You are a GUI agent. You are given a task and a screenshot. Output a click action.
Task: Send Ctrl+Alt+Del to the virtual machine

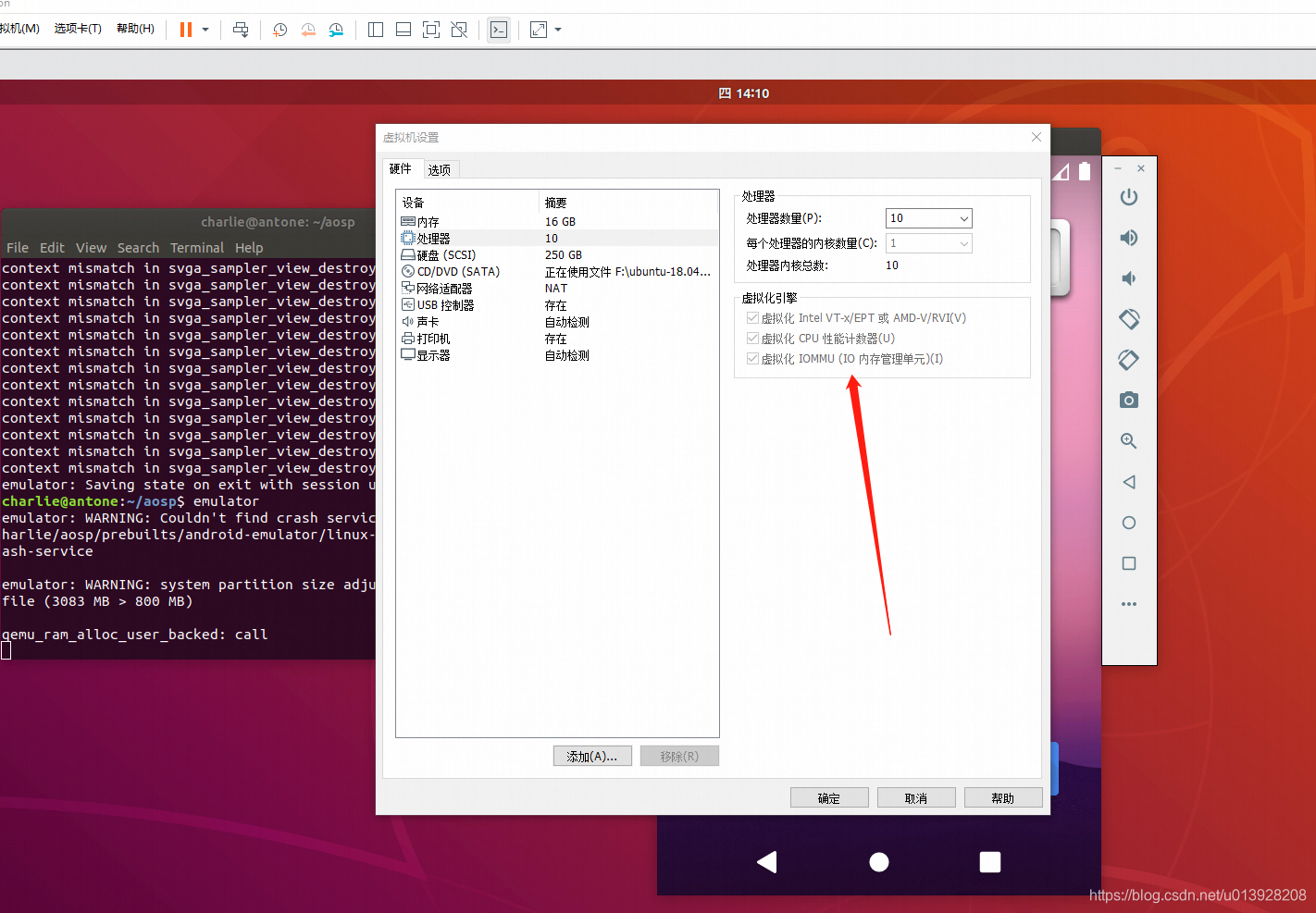click(241, 30)
